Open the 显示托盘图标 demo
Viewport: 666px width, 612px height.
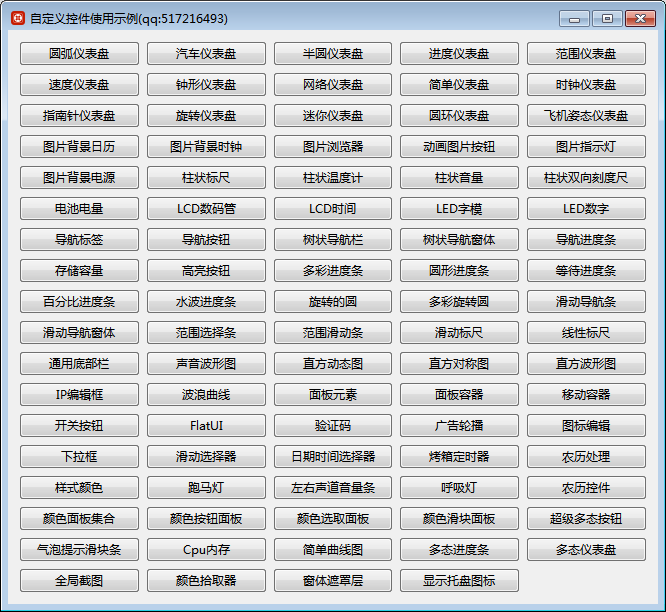459,581
